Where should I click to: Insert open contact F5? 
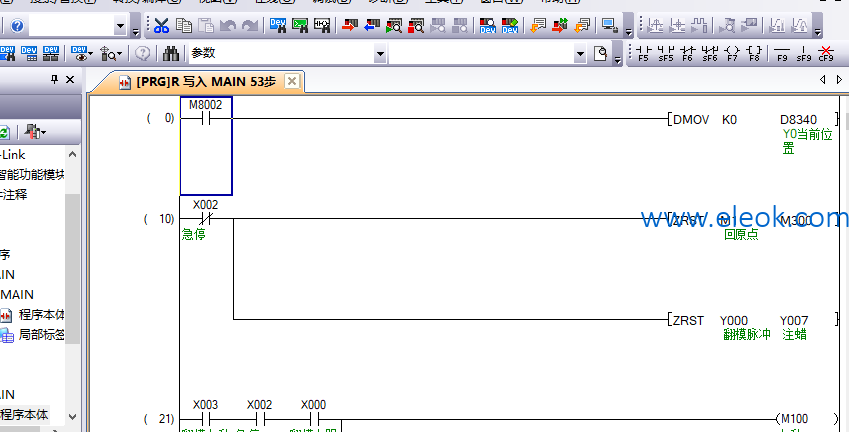click(x=643, y=53)
